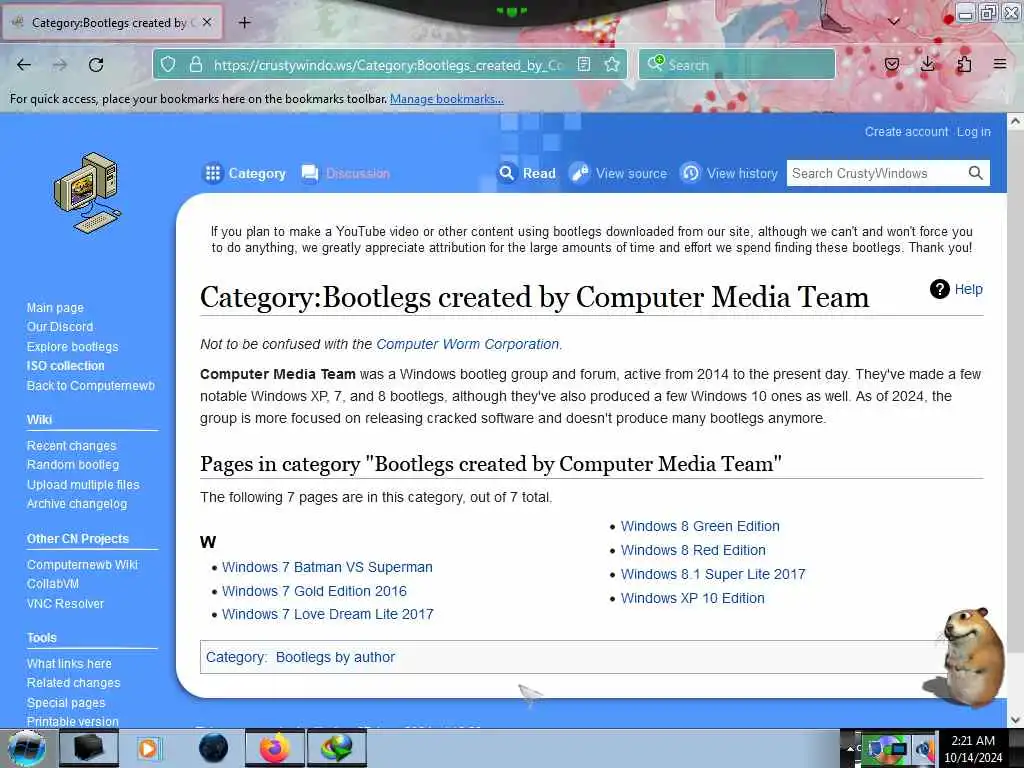The image size is (1024, 768).
Task: Open Special pages sidebar link
Action: click(66, 703)
